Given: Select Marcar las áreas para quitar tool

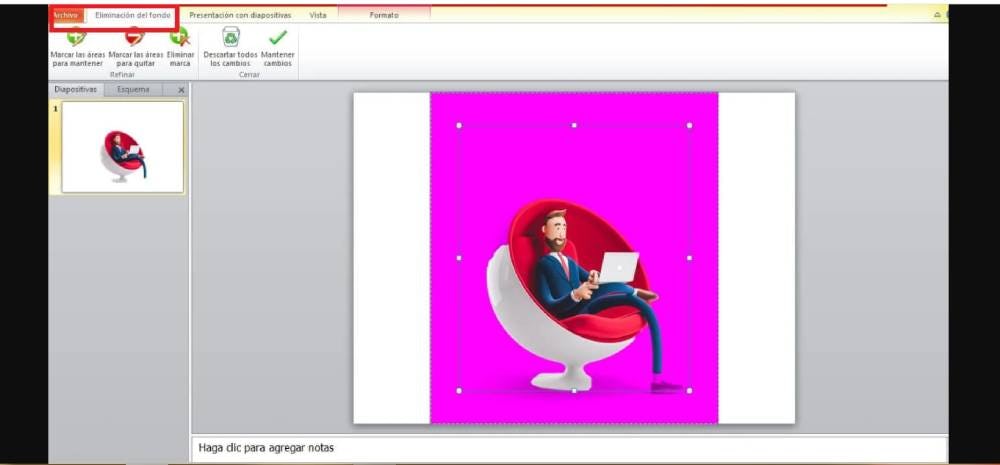Looking at the screenshot, I should [135, 39].
